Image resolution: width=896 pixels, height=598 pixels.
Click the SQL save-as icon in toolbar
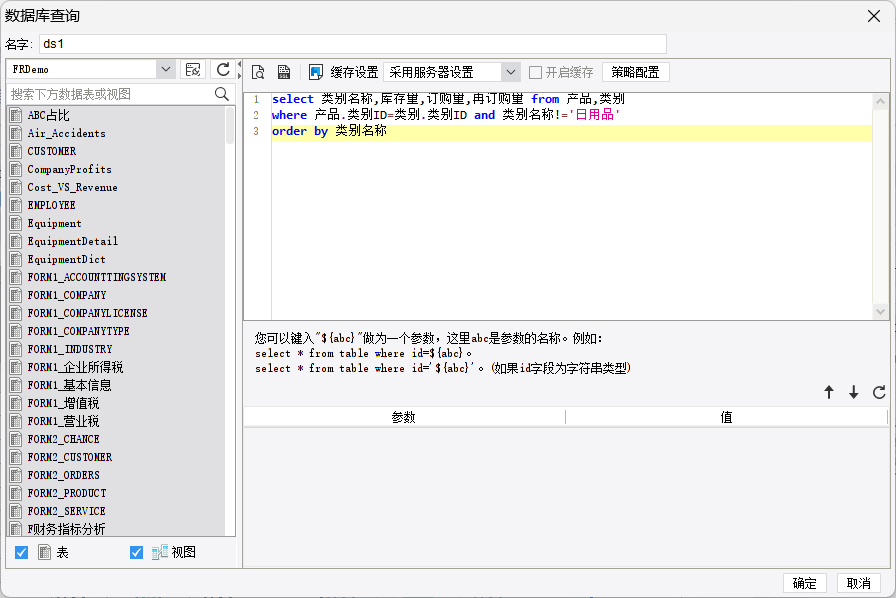tap(283, 72)
